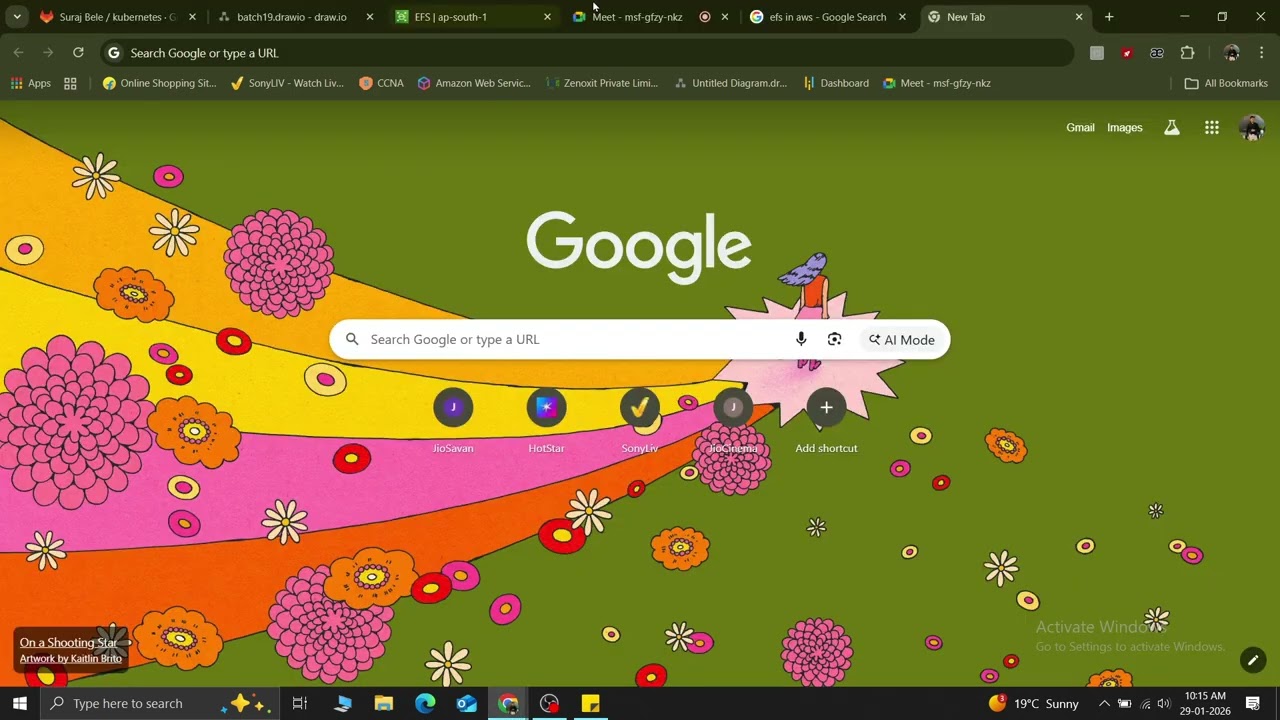
Task: Start a voice search with the microphone
Action: click(801, 339)
